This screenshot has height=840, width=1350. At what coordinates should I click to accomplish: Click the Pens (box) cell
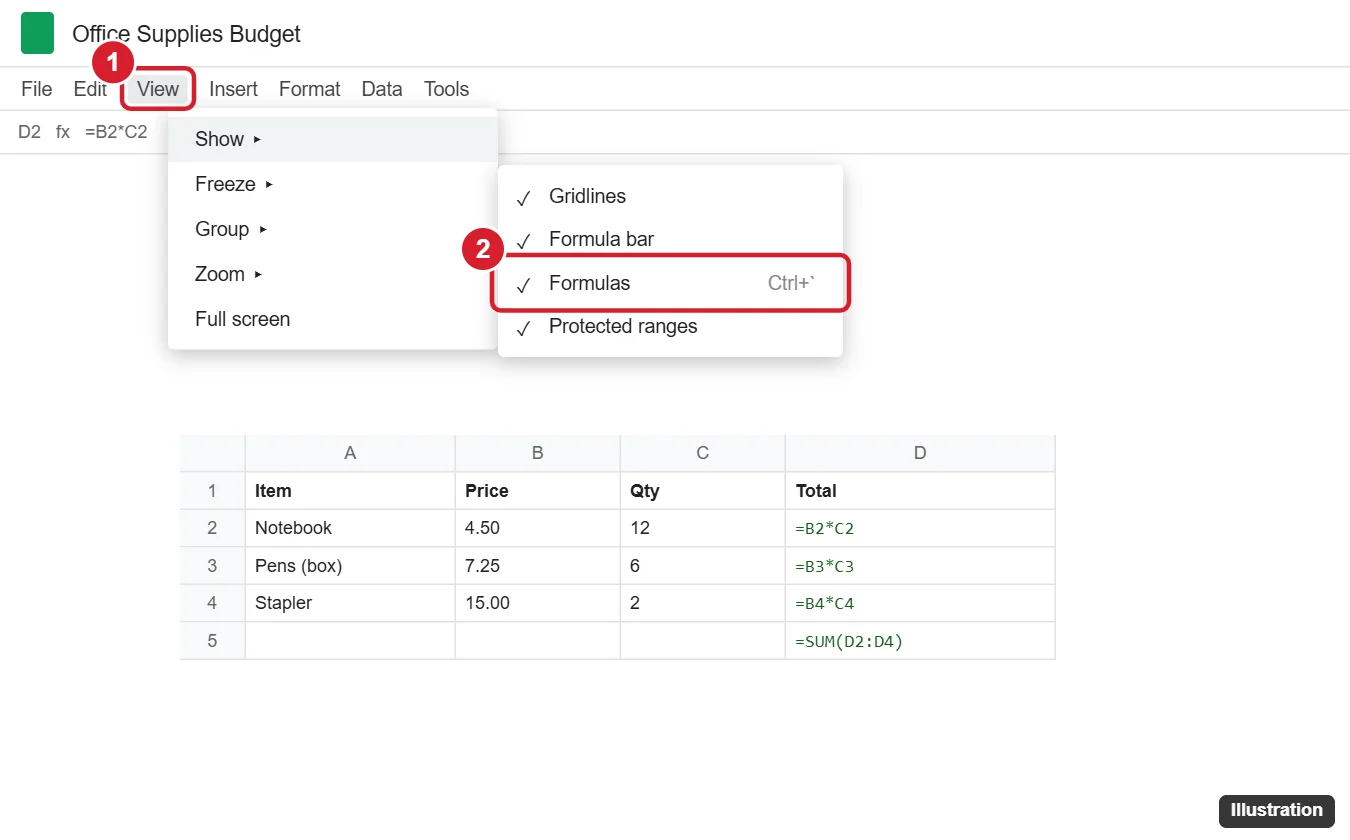tap(350, 566)
